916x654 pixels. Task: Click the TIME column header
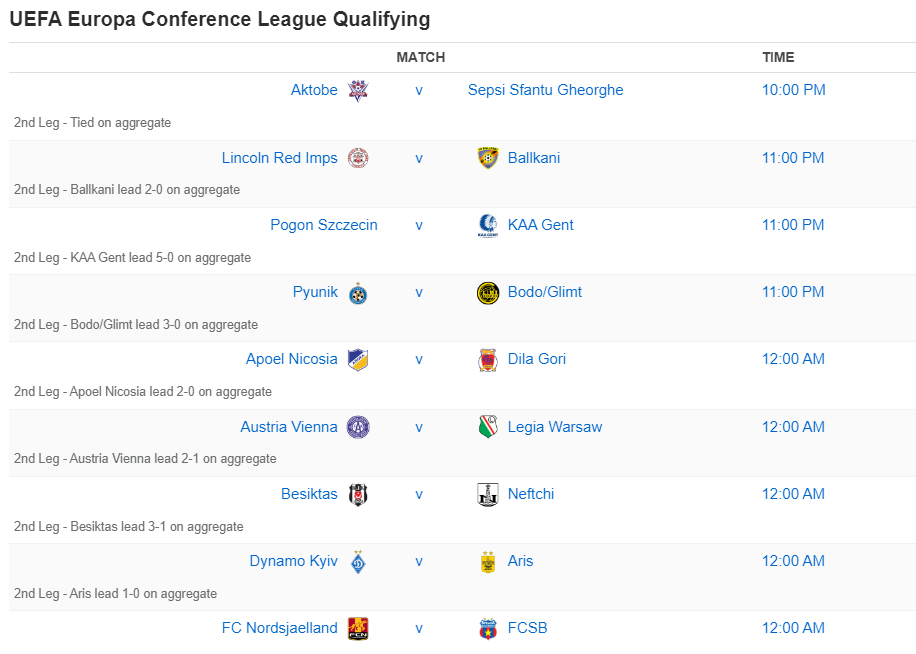[778, 57]
